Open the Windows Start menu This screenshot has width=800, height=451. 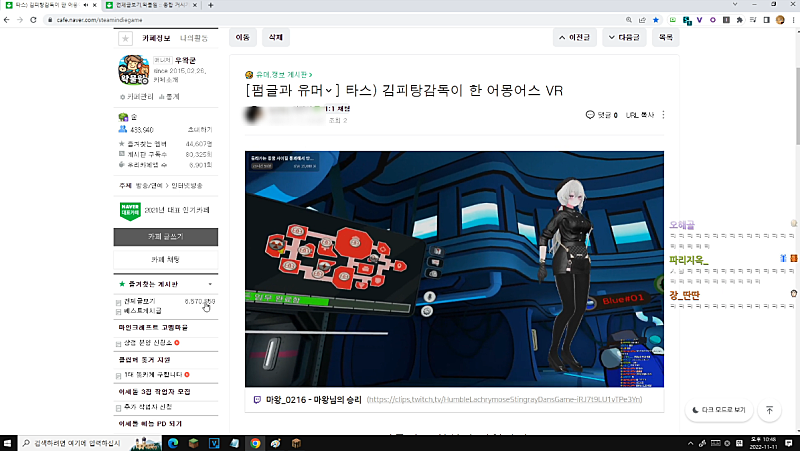tap(7, 443)
